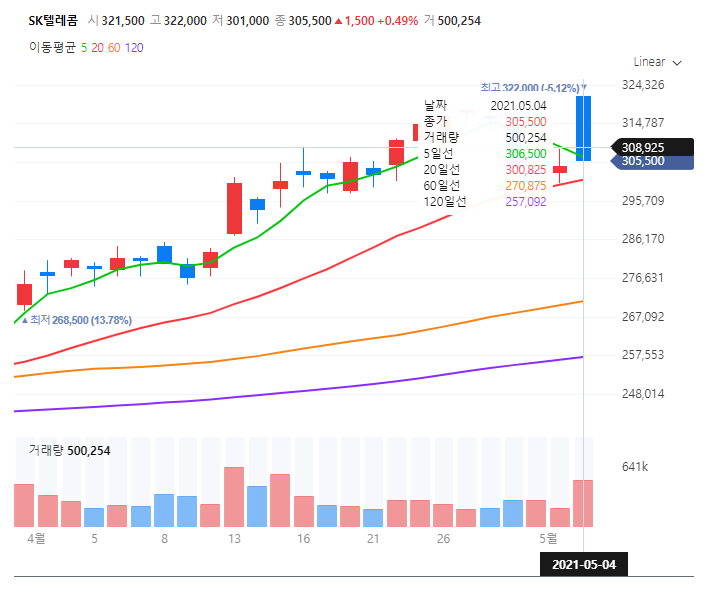This screenshot has height=593, width=707.
Task: Click the tooltip 20일선 value 300,825
Action: point(526,170)
